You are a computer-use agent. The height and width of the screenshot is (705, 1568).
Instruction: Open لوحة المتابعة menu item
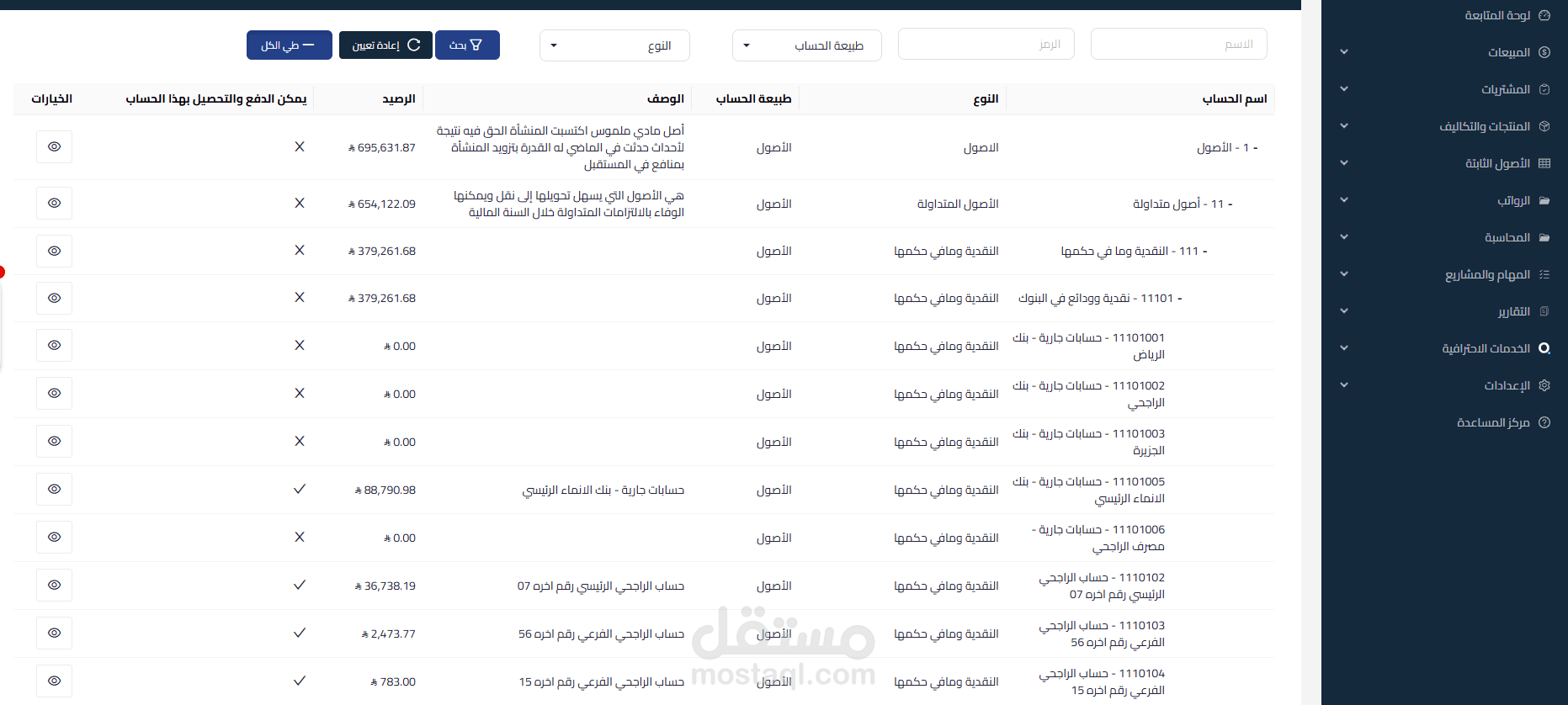1497,15
